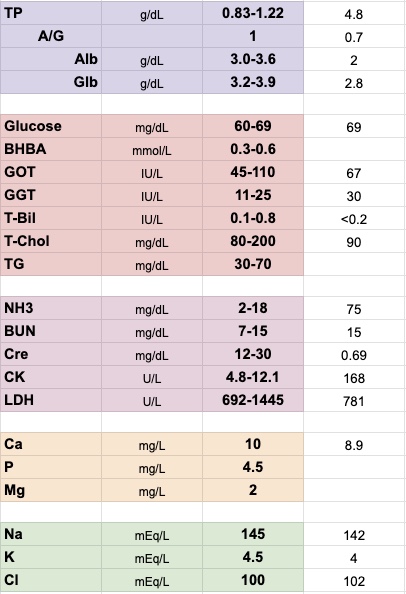406x594 pixels.
Task: Select the Cl label cell
Action: [51, 580]
